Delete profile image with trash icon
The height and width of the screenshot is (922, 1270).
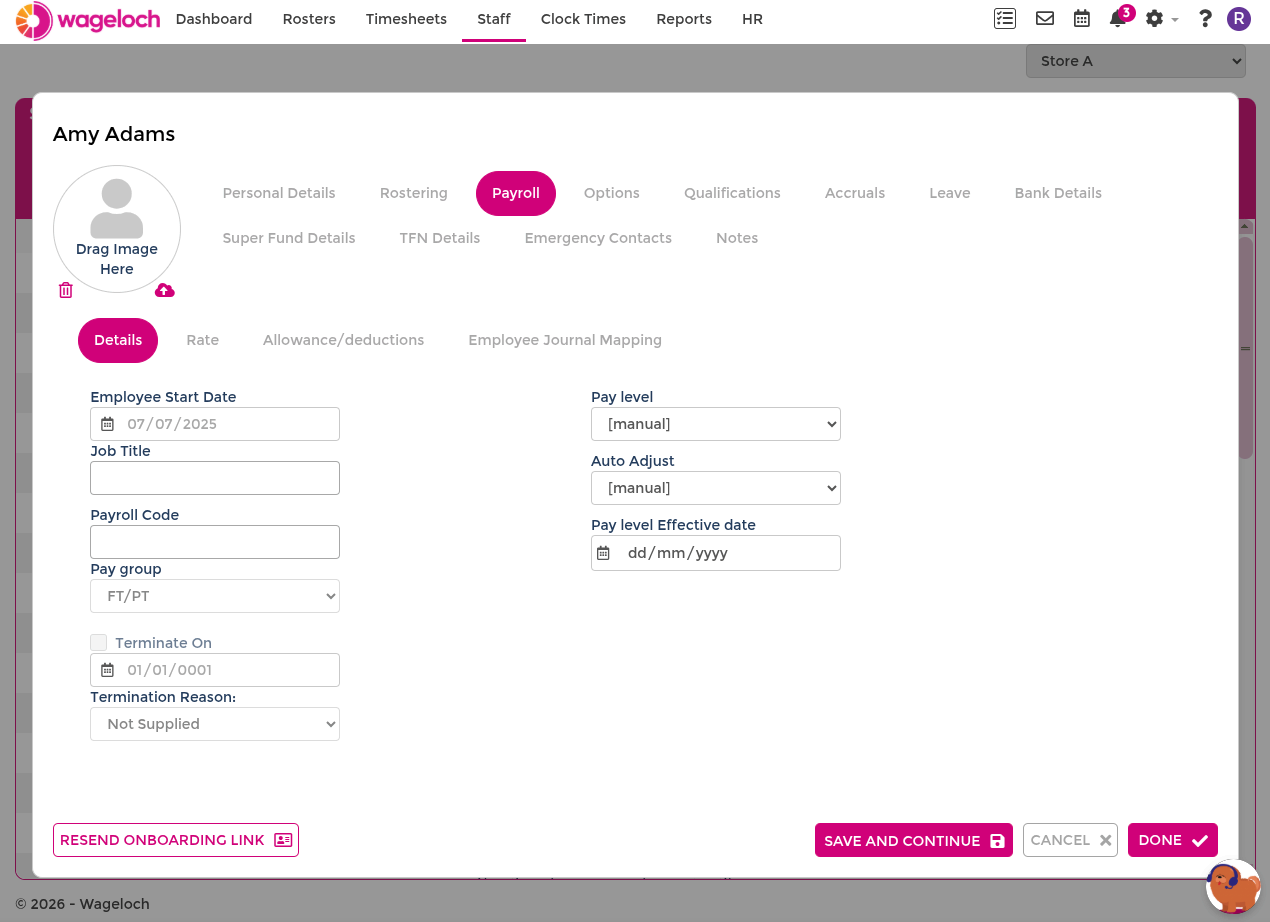(x=66, y=290)
